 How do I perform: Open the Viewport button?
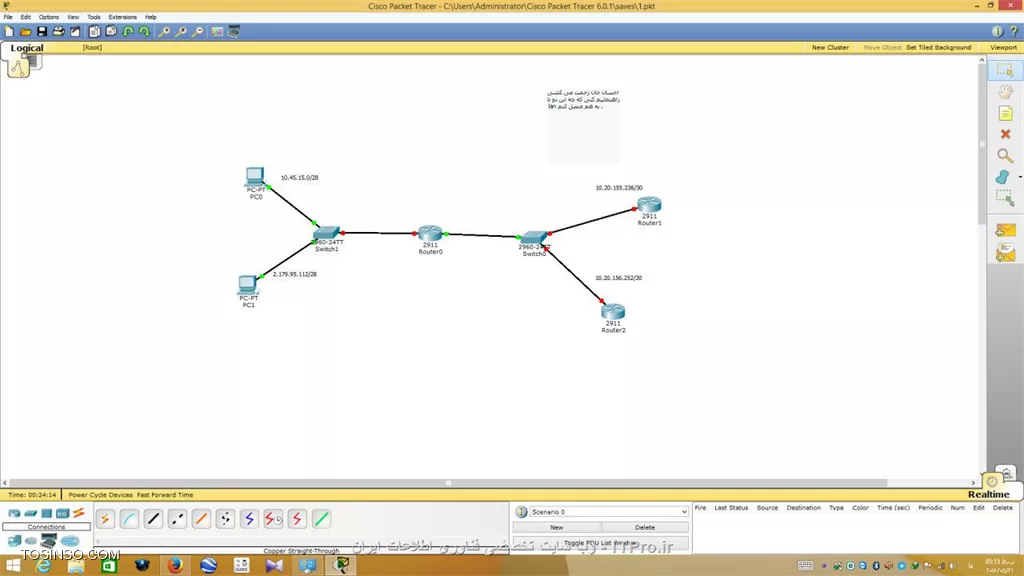pyautogui.click(x=1003, y=48)
